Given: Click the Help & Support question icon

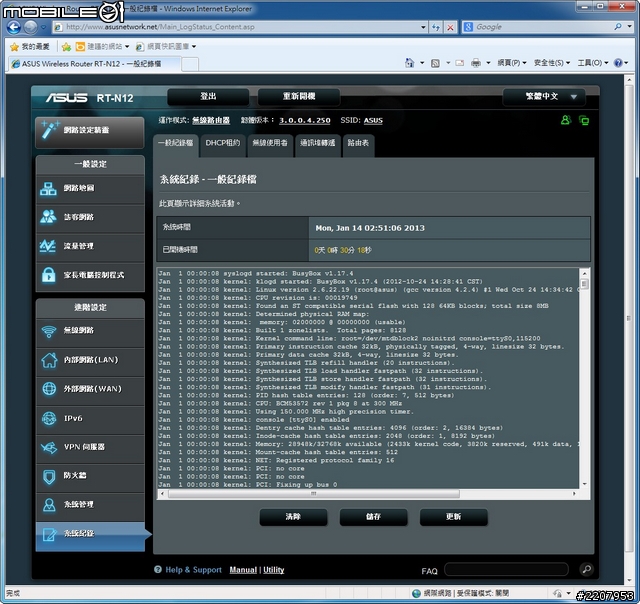Looking at the screenshot, I should point(158,569).
